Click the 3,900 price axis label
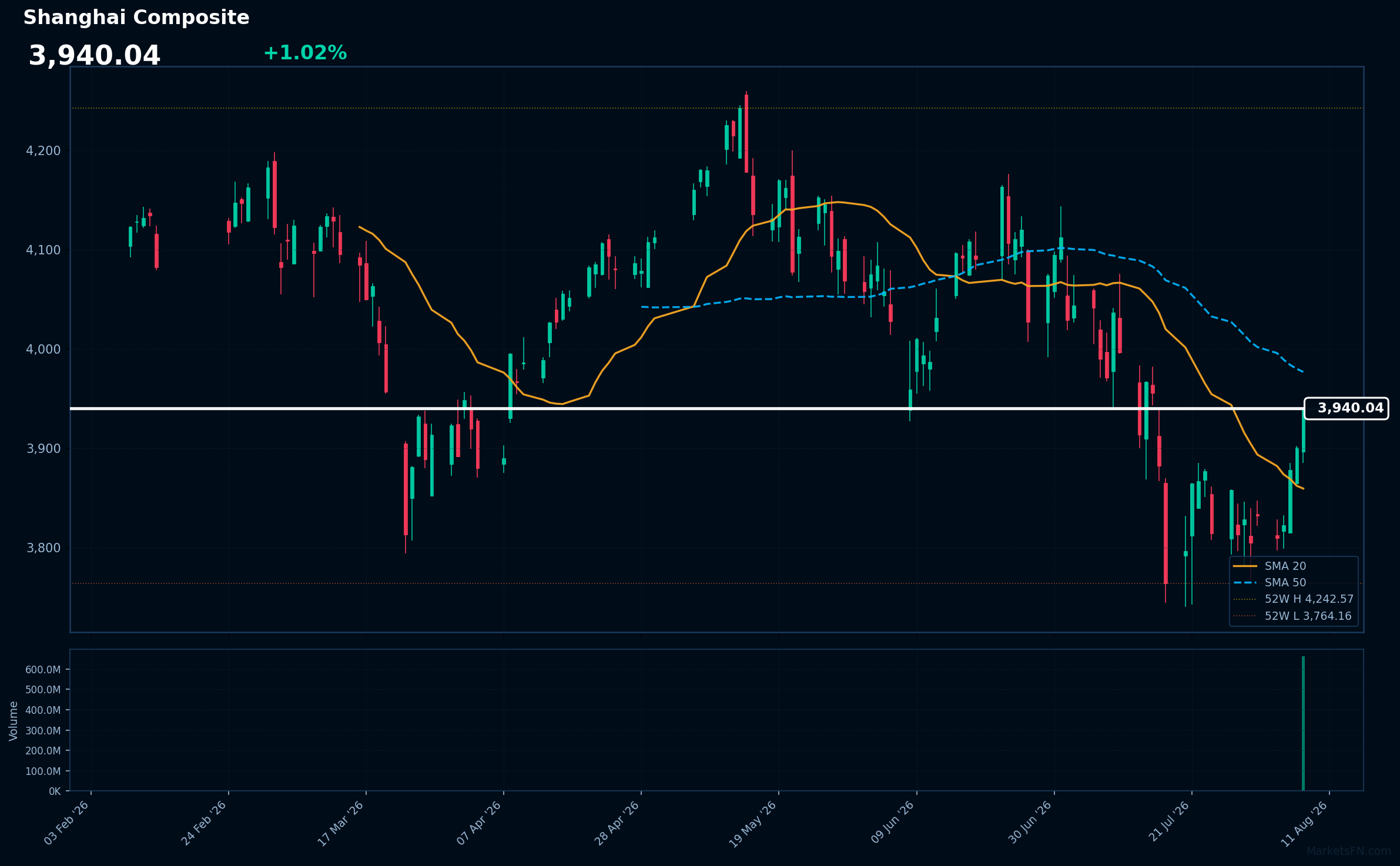The height and width of the screenshot is (866, 1400). point(43,449)
